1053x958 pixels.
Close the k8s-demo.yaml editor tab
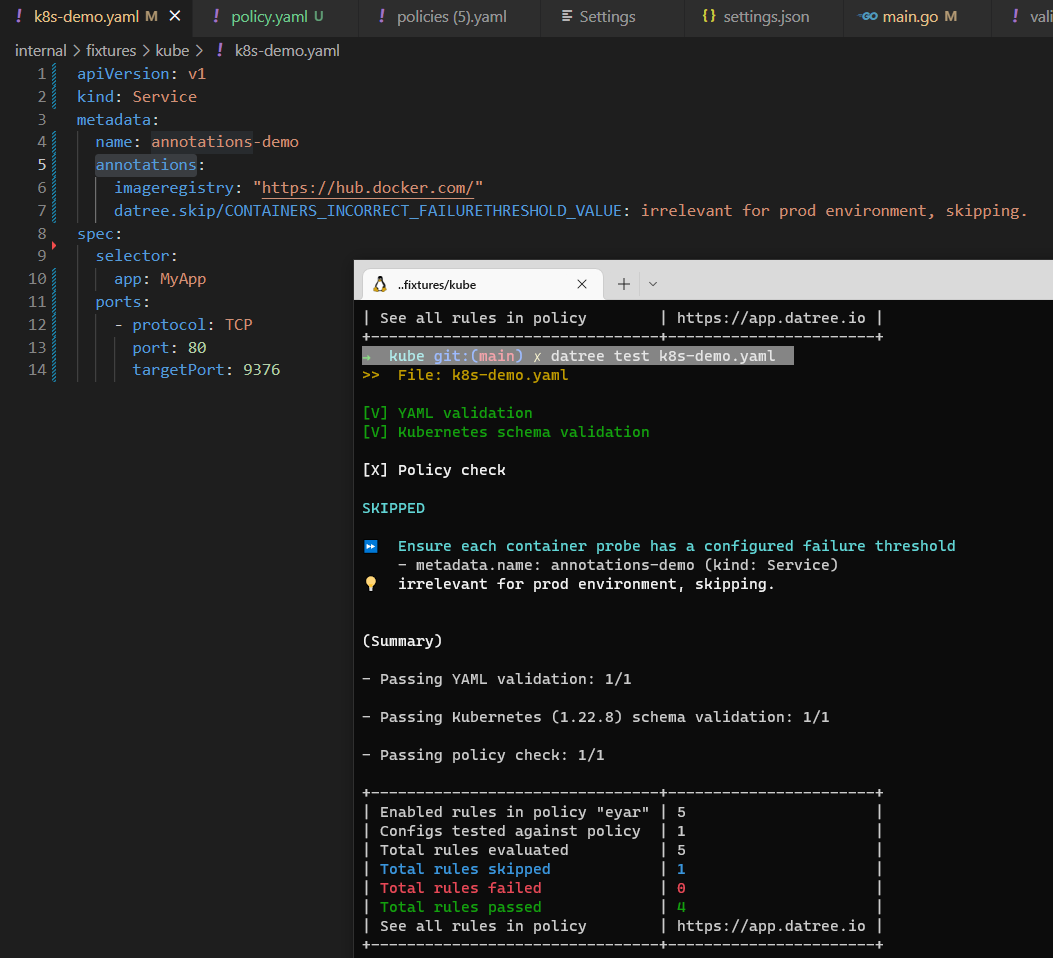(x=174, y=17)
